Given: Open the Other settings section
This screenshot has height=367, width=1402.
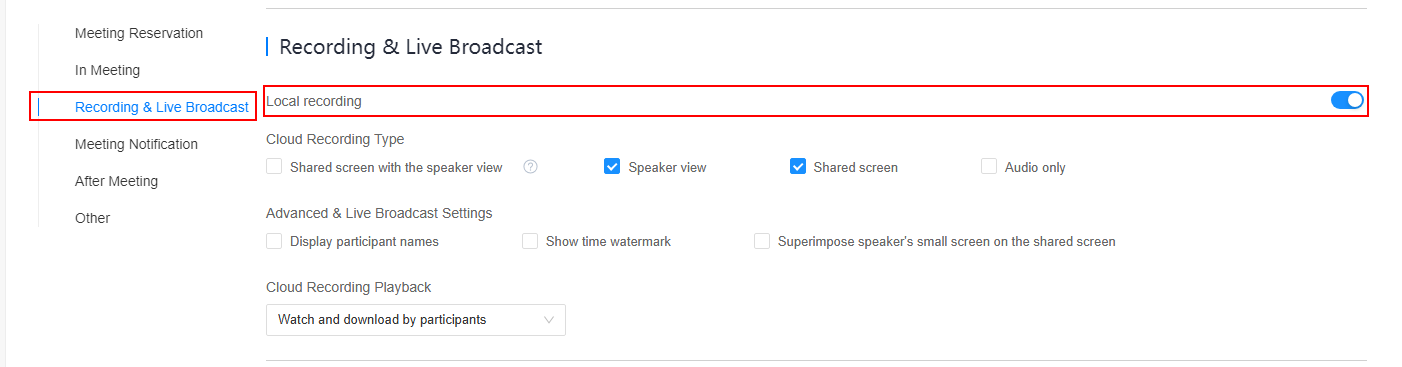Looking at the screenshot, I should tap(92, 218).
